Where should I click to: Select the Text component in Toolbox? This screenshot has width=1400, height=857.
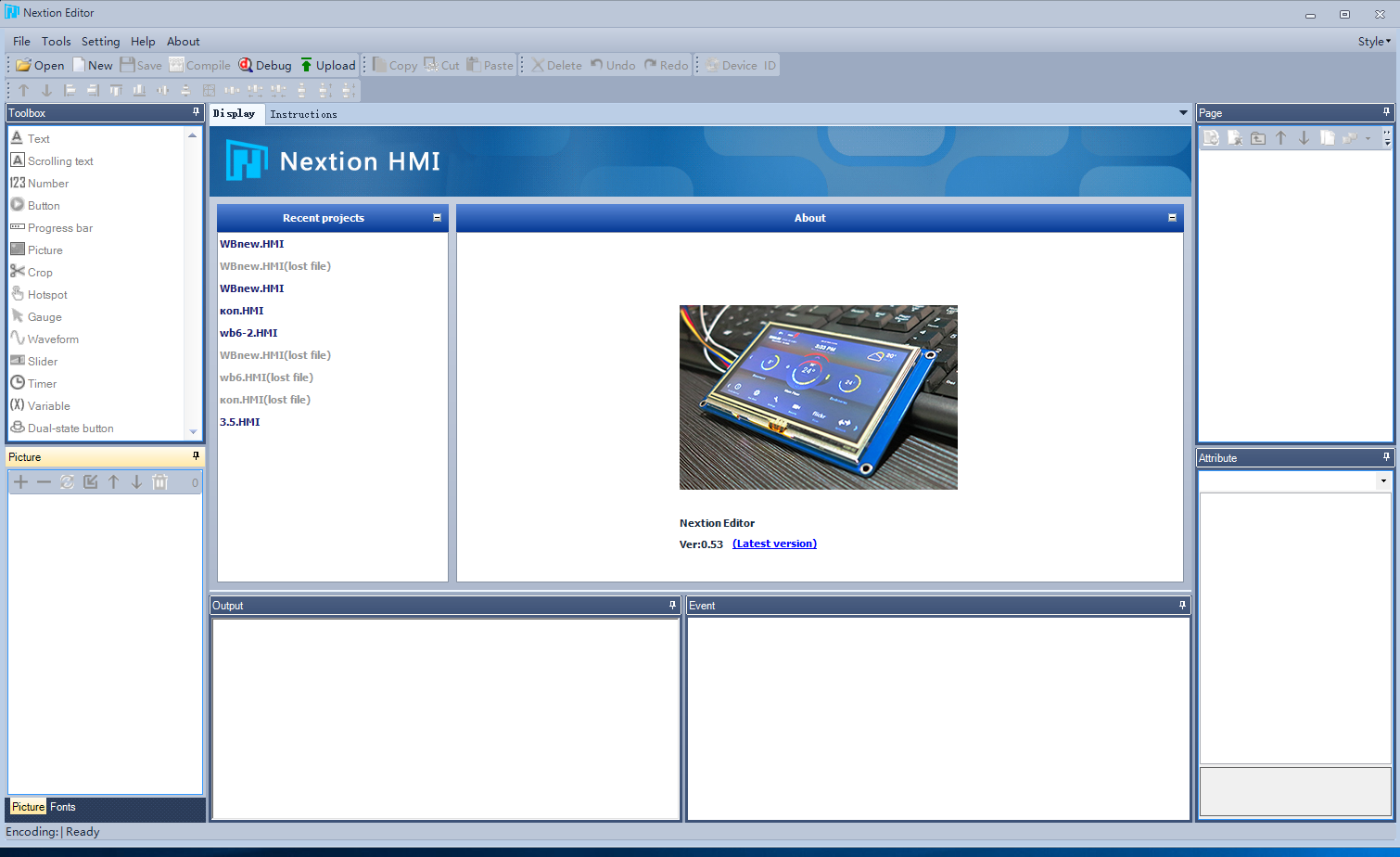pyautogui.click(x=30, y=138)
